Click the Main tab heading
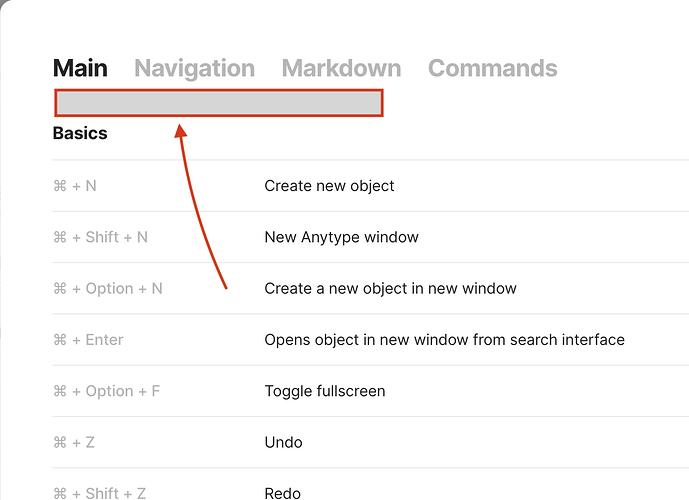The width and height of the screenshot is (689, 500). 80,68
